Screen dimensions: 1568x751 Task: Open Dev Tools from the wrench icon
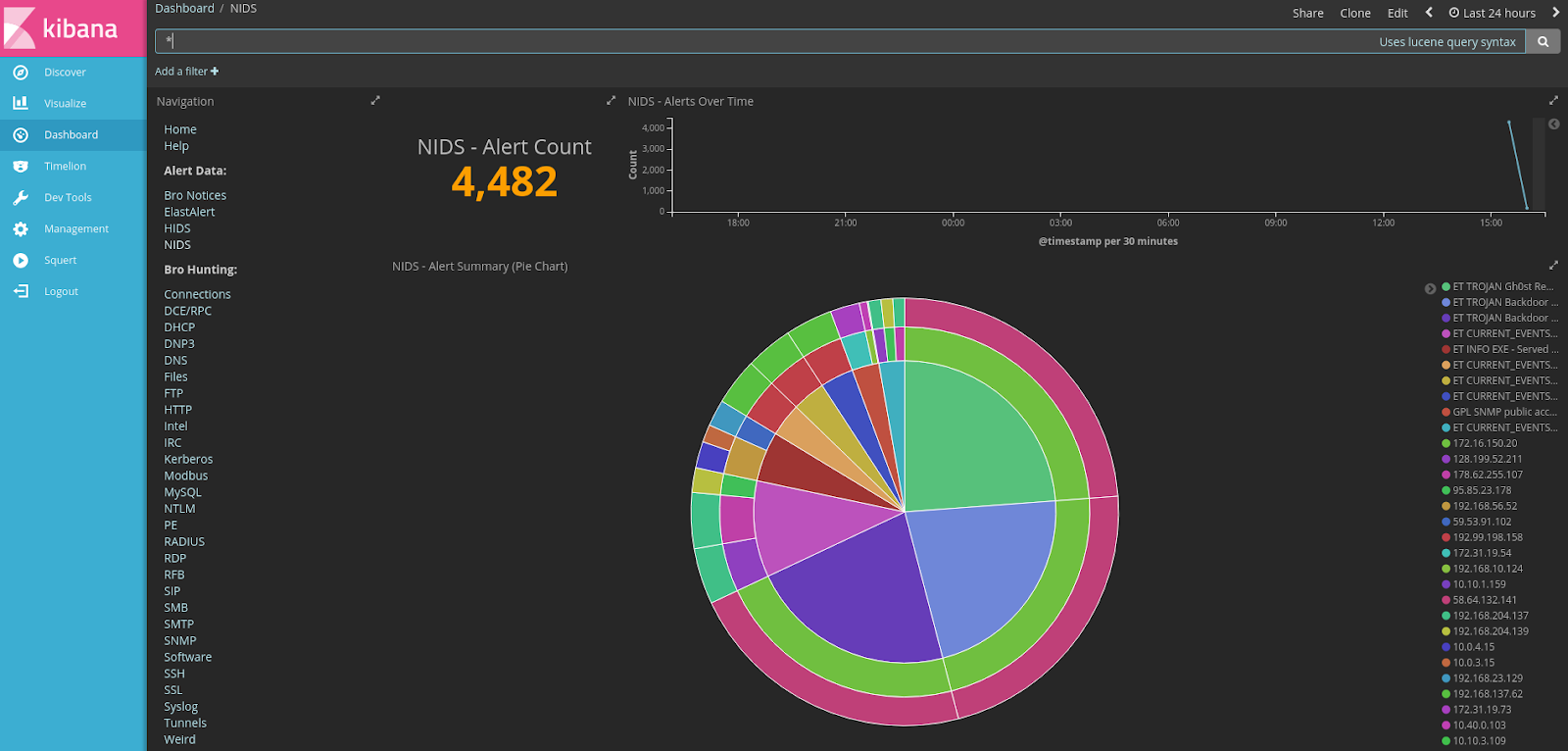tap(21, 197)
